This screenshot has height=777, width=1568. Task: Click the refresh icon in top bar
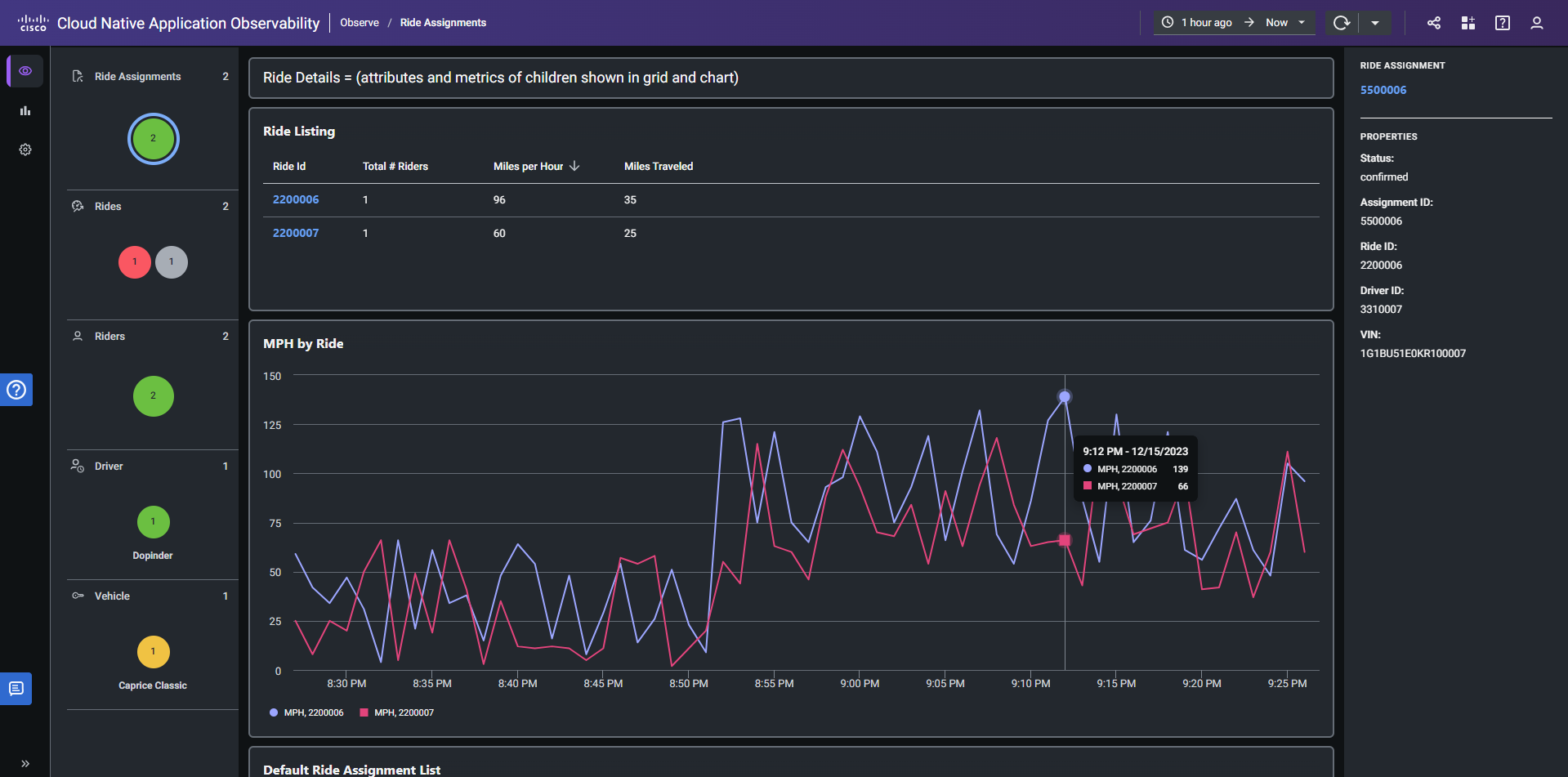click(x=1341, y=23)
